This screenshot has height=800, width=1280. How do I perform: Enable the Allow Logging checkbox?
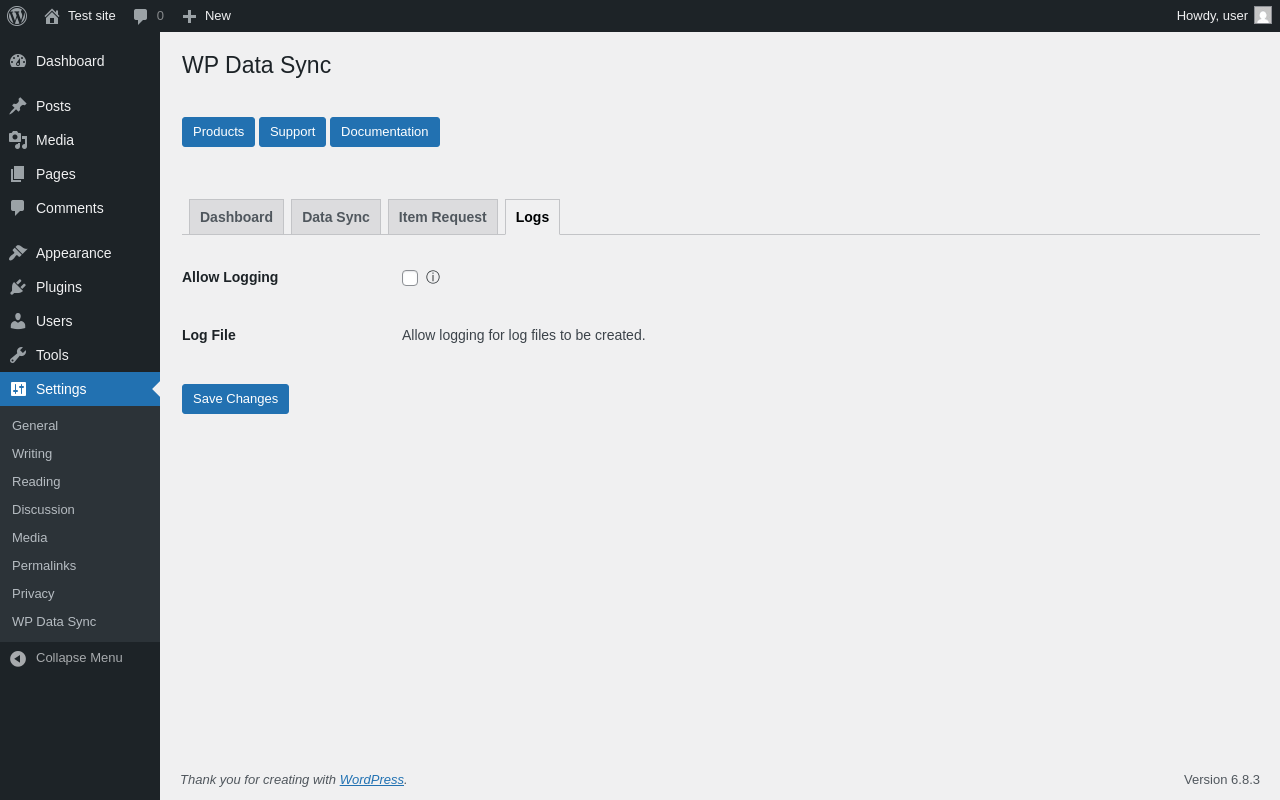click(410, 278)
